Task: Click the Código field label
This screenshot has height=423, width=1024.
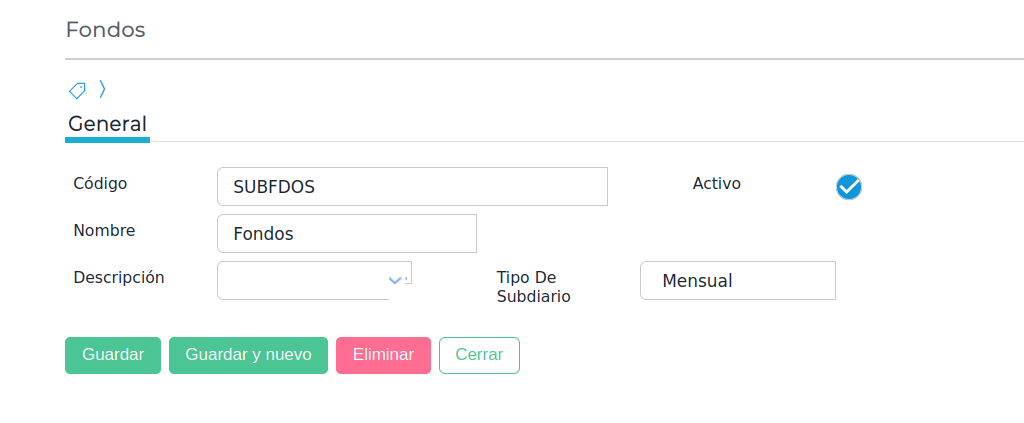Action: click(100, 184)
